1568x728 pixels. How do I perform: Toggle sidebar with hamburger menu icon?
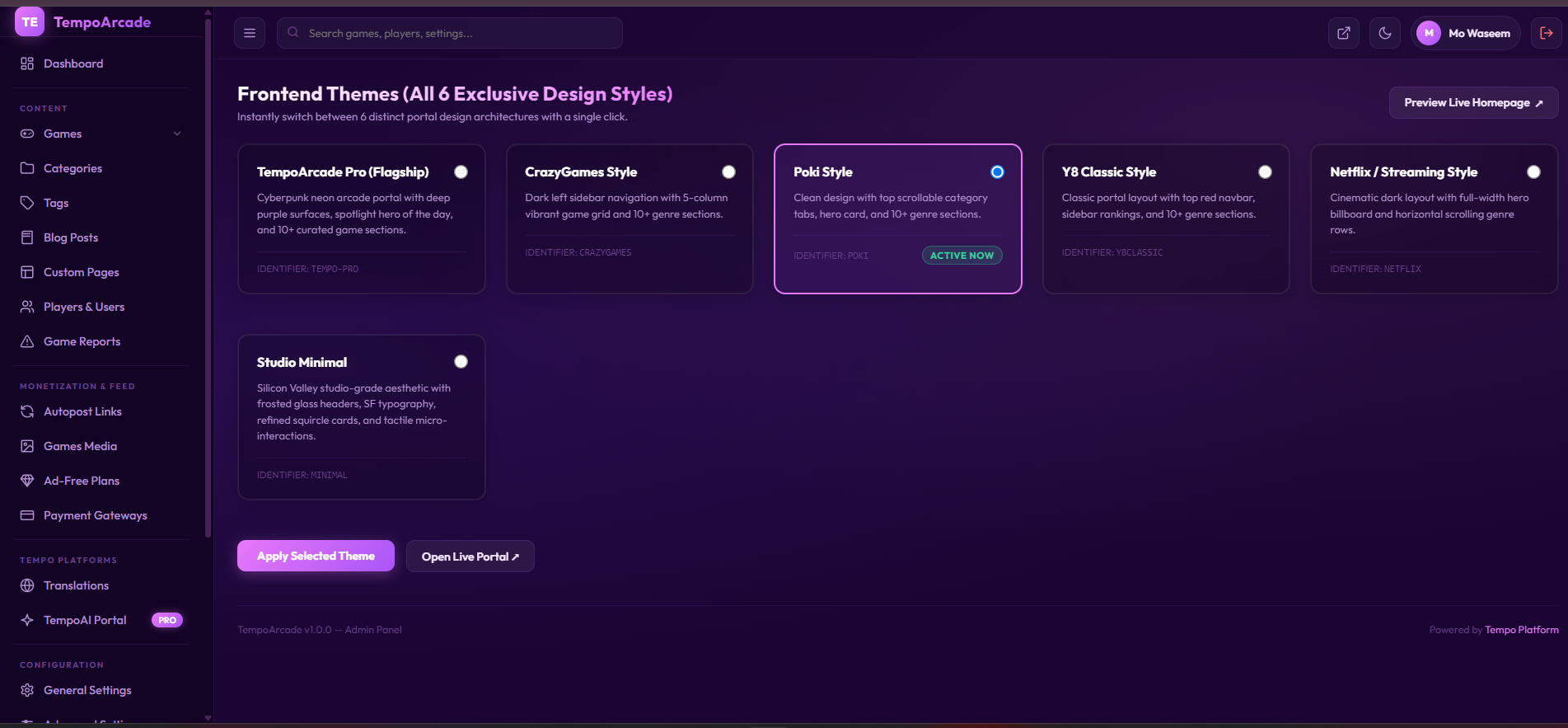[250, 33]
